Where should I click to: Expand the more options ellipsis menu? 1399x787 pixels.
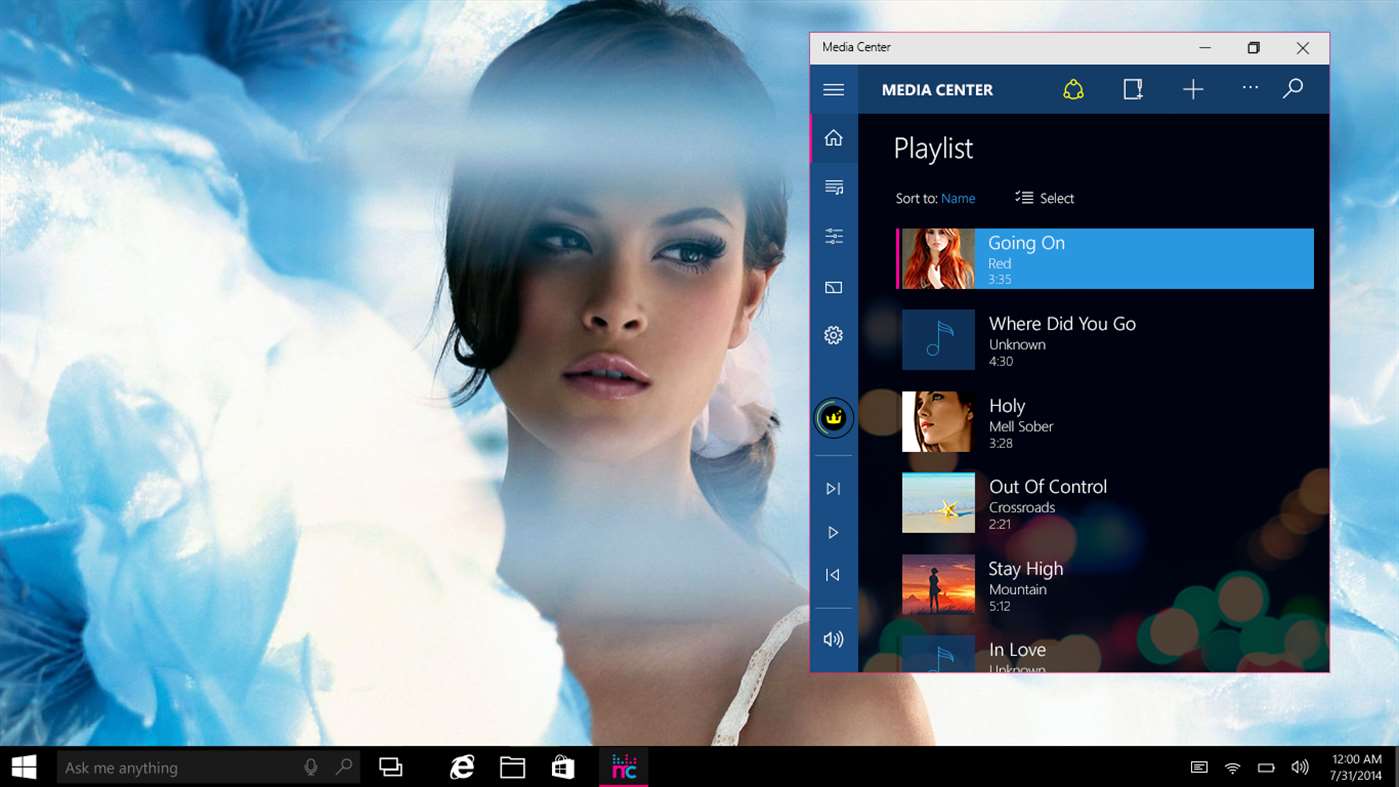click(1250, 88)
